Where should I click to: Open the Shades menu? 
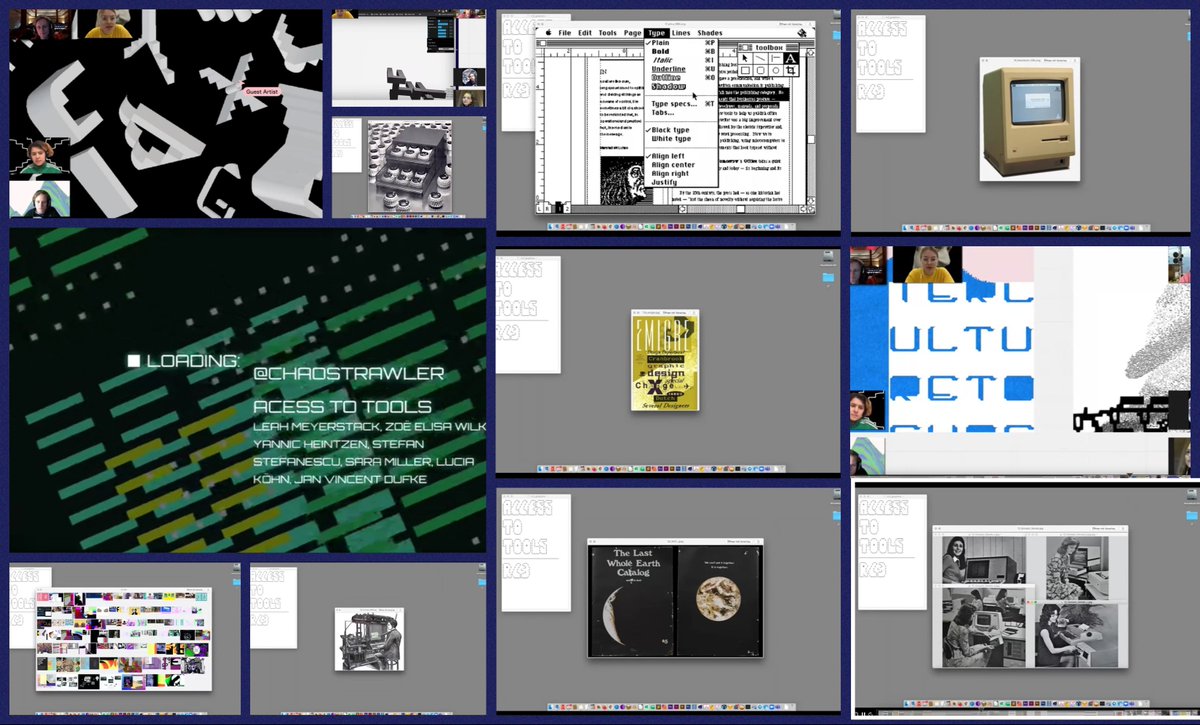tap(710, 33)
